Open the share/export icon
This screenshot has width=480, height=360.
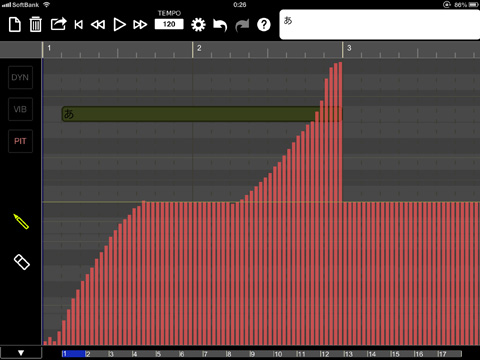point(58,24)
